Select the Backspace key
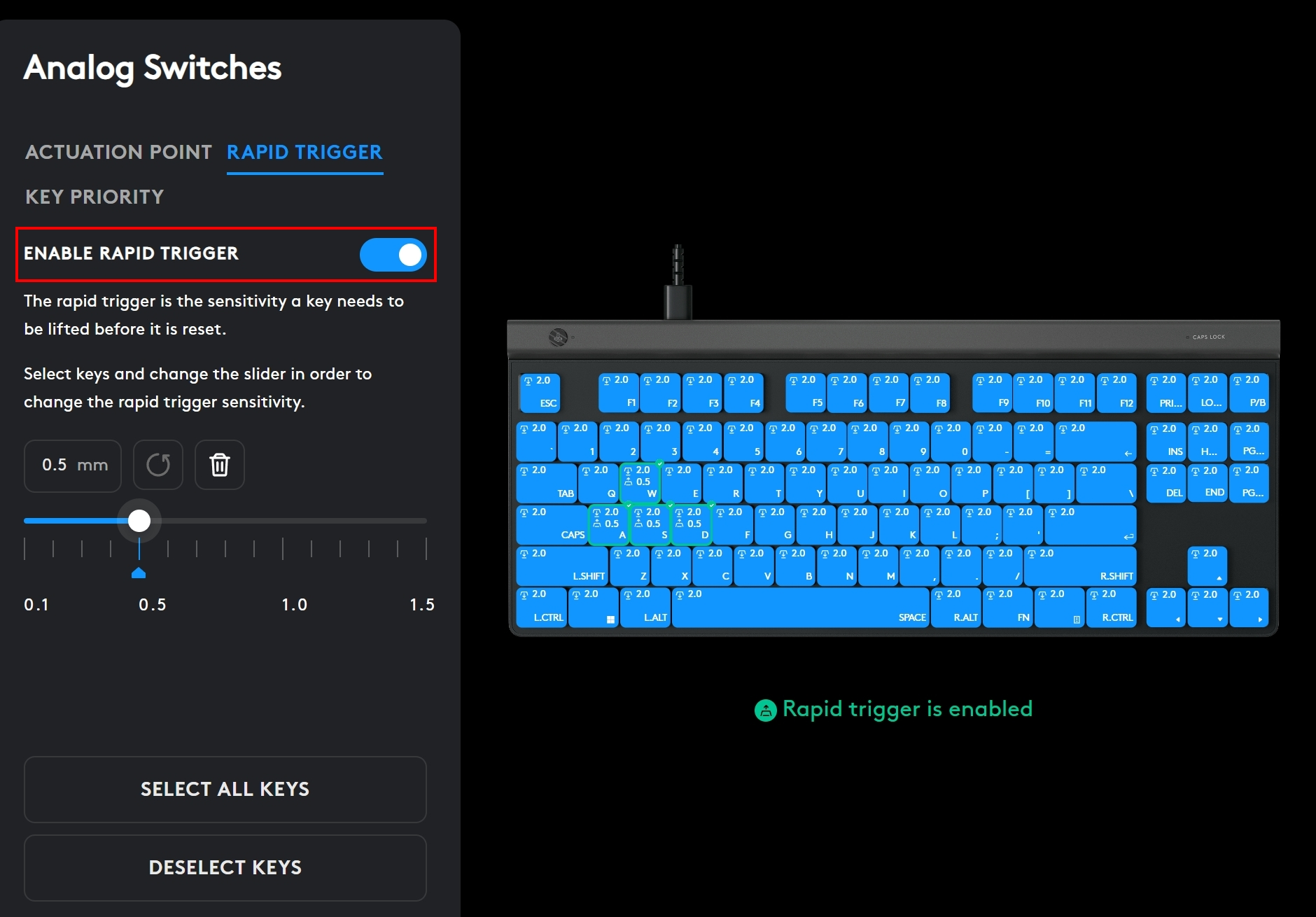The width and height of the screenshot is (1316, 917). coord(1095,440)
